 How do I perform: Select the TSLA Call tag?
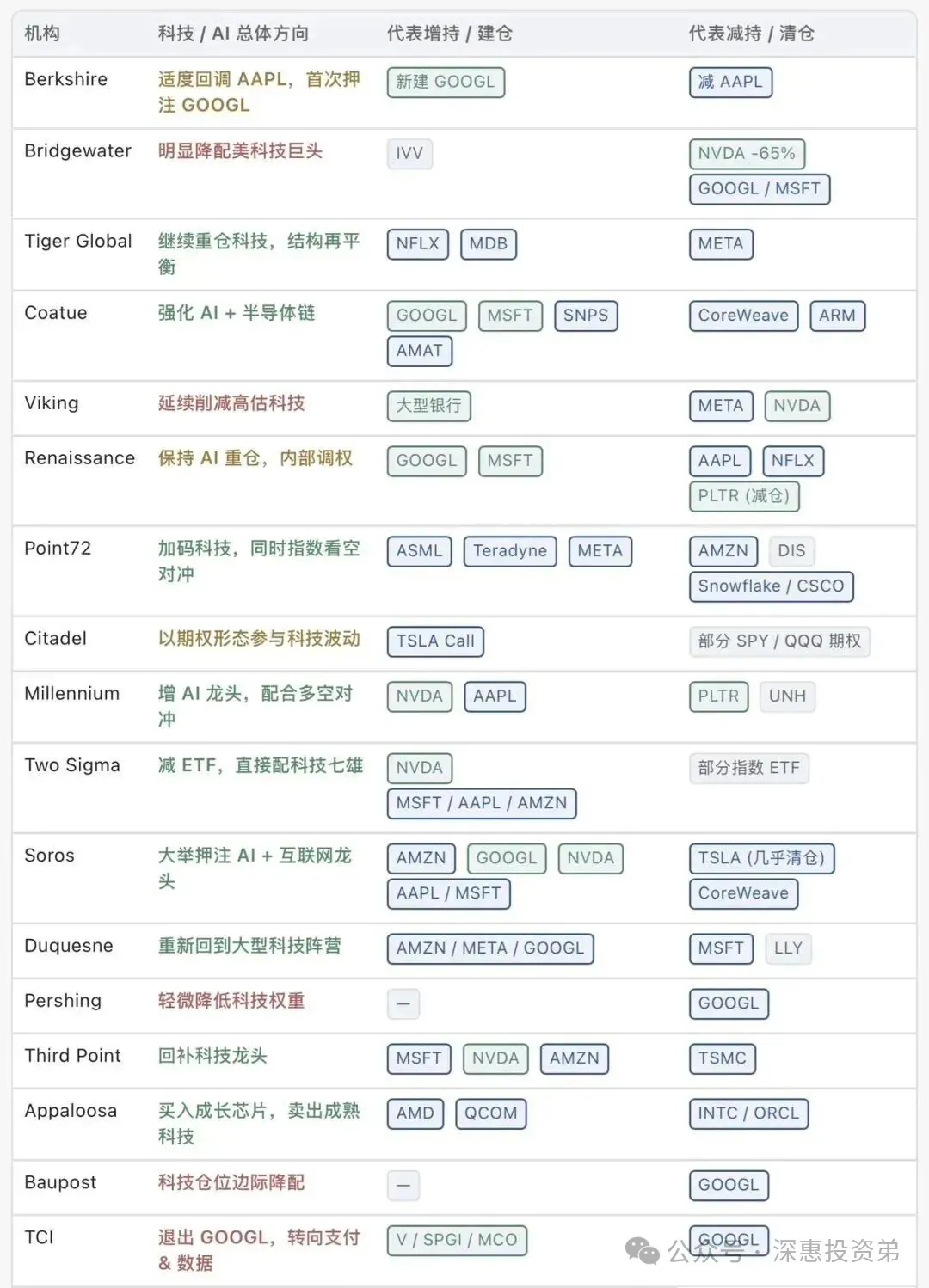[x=435, y=641]
